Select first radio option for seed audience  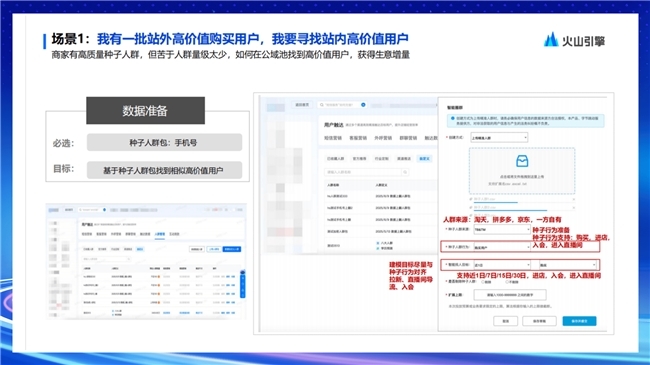483,282
